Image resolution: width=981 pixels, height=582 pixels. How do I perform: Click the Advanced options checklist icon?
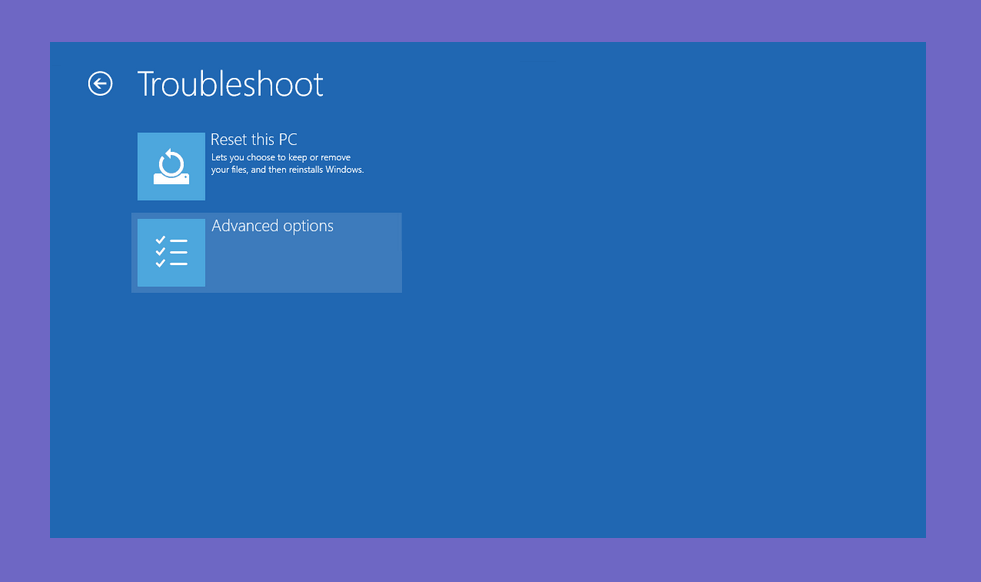click(x=171, y=253)
